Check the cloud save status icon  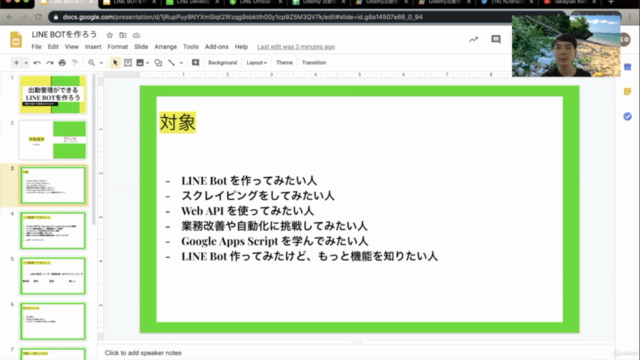pyautogui.click(x=136, y=35)
